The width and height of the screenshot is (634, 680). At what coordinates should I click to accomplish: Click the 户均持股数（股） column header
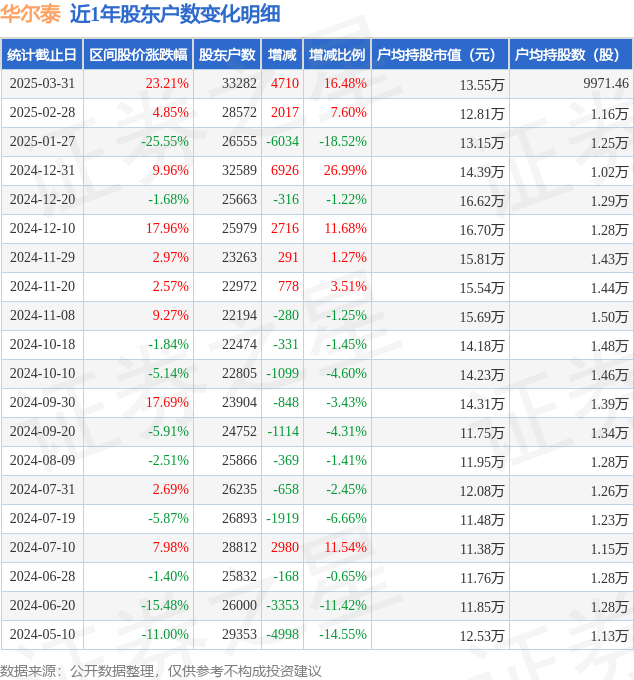(x=571, y=55)
